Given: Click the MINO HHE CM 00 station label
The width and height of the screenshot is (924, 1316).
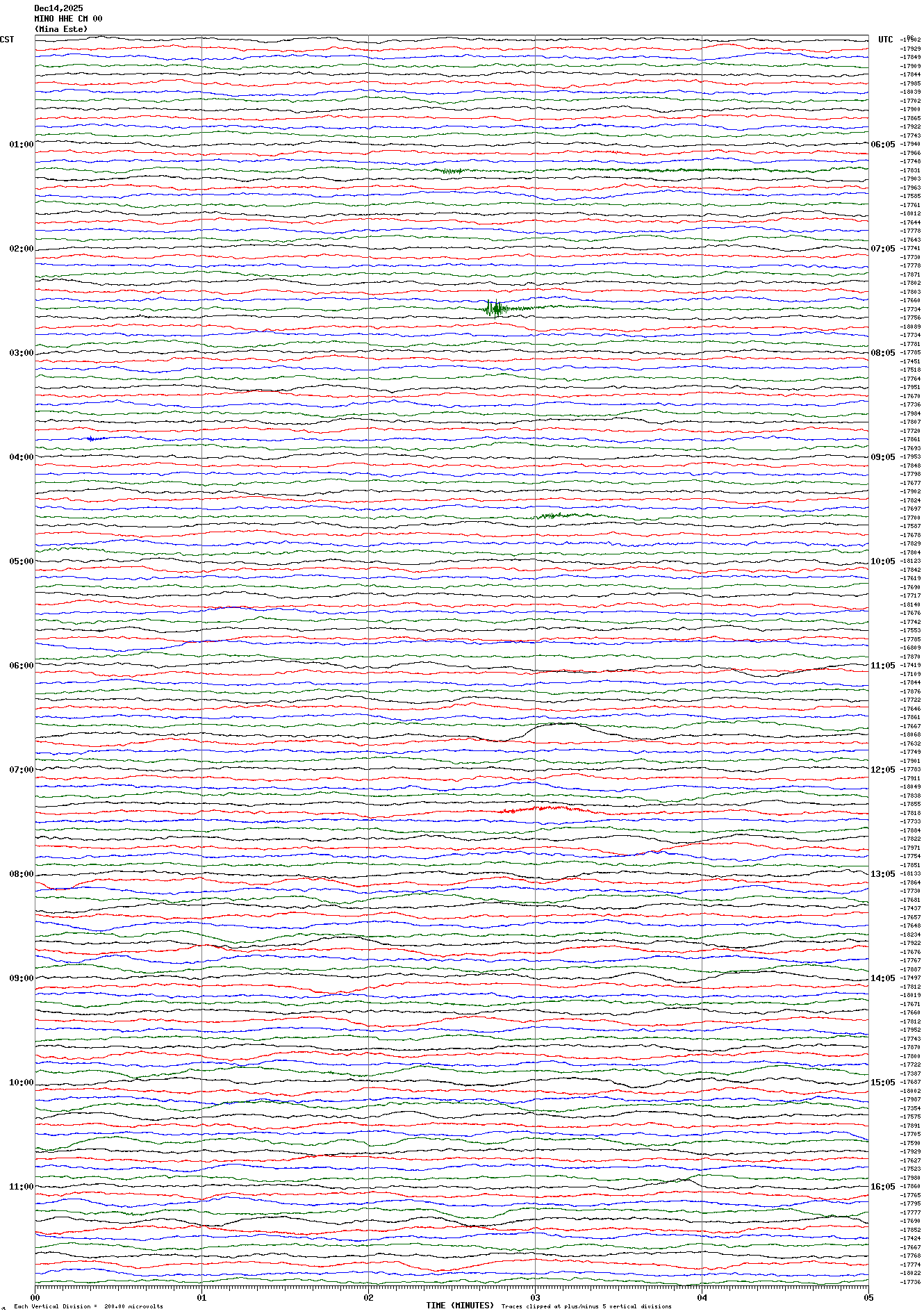Looking at the screenshot, I should pyautogui.click(x=68, y=19).
